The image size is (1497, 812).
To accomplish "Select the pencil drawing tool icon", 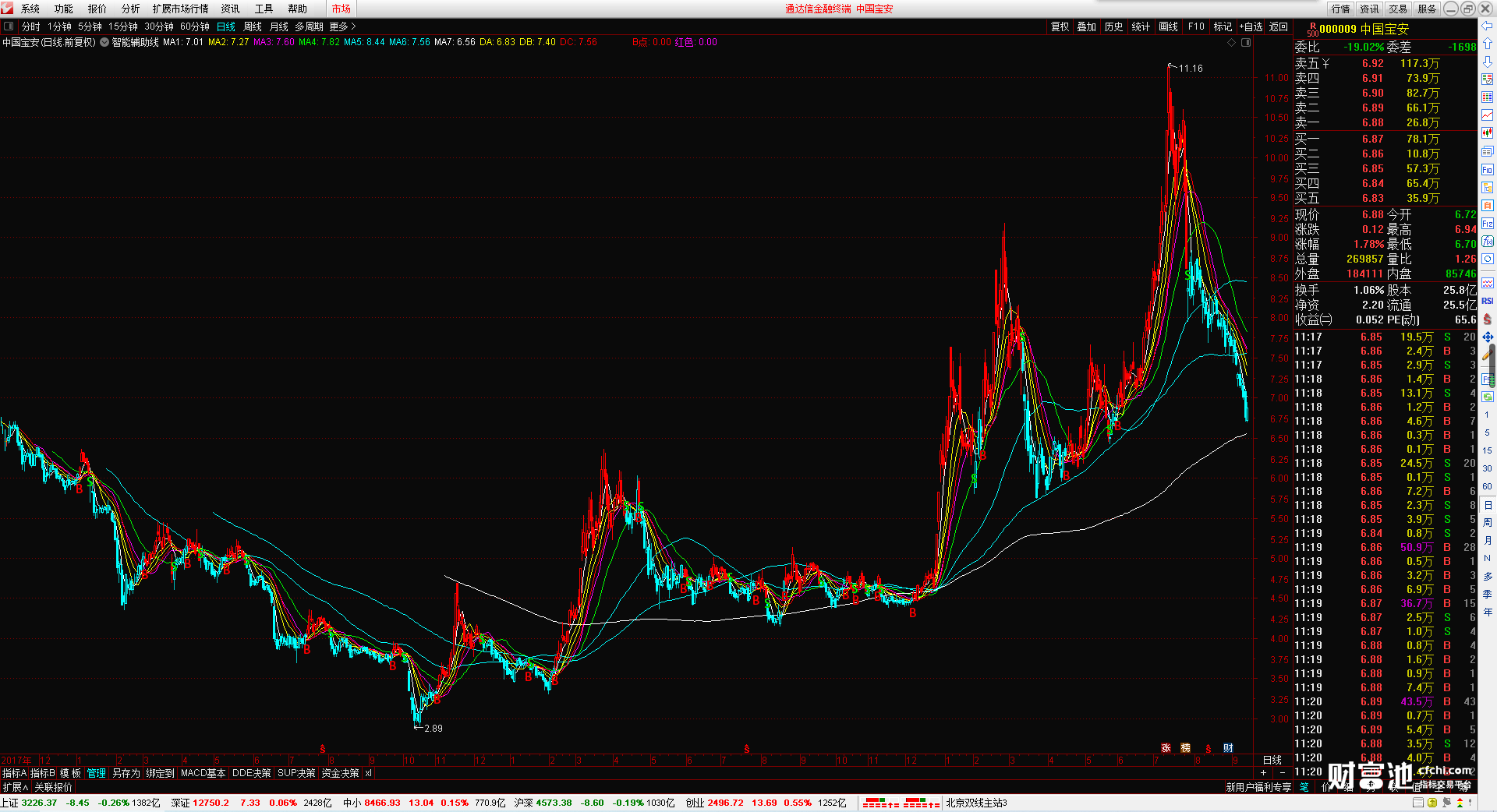I will pos(1487,355).
